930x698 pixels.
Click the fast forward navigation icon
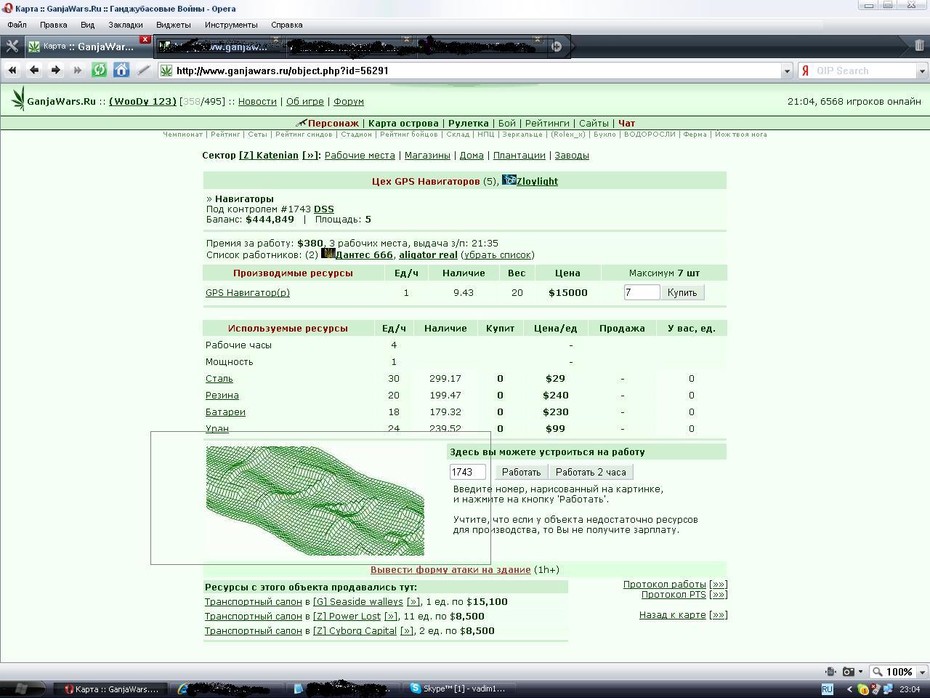(77, 70)
